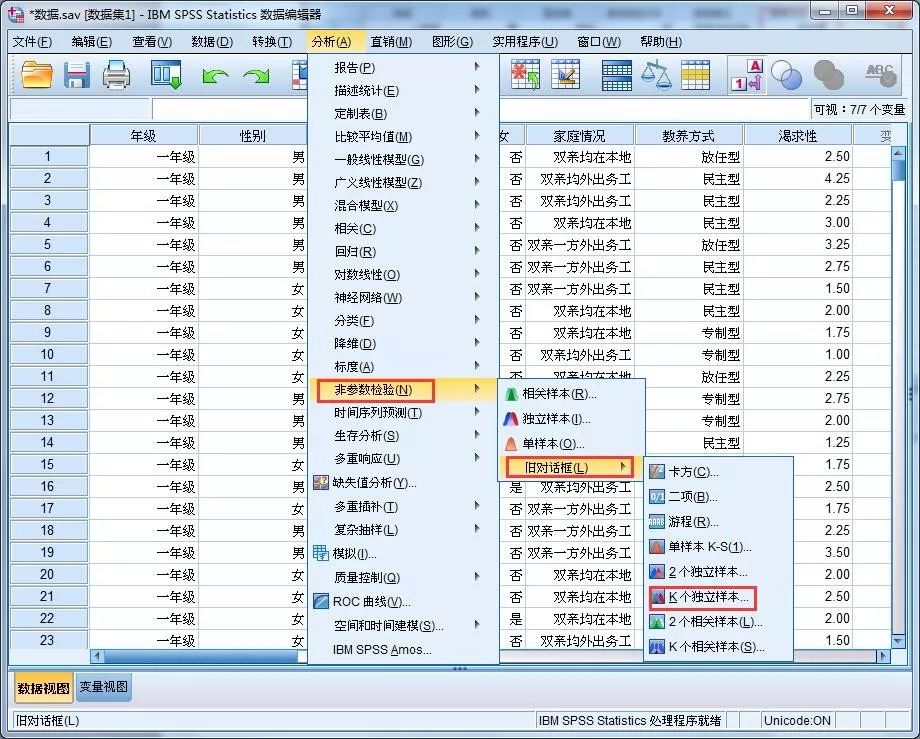This screenshot has width=920, height=739.
Task: Expand the 描述统计(E) submenu
Action: [403, 90]
